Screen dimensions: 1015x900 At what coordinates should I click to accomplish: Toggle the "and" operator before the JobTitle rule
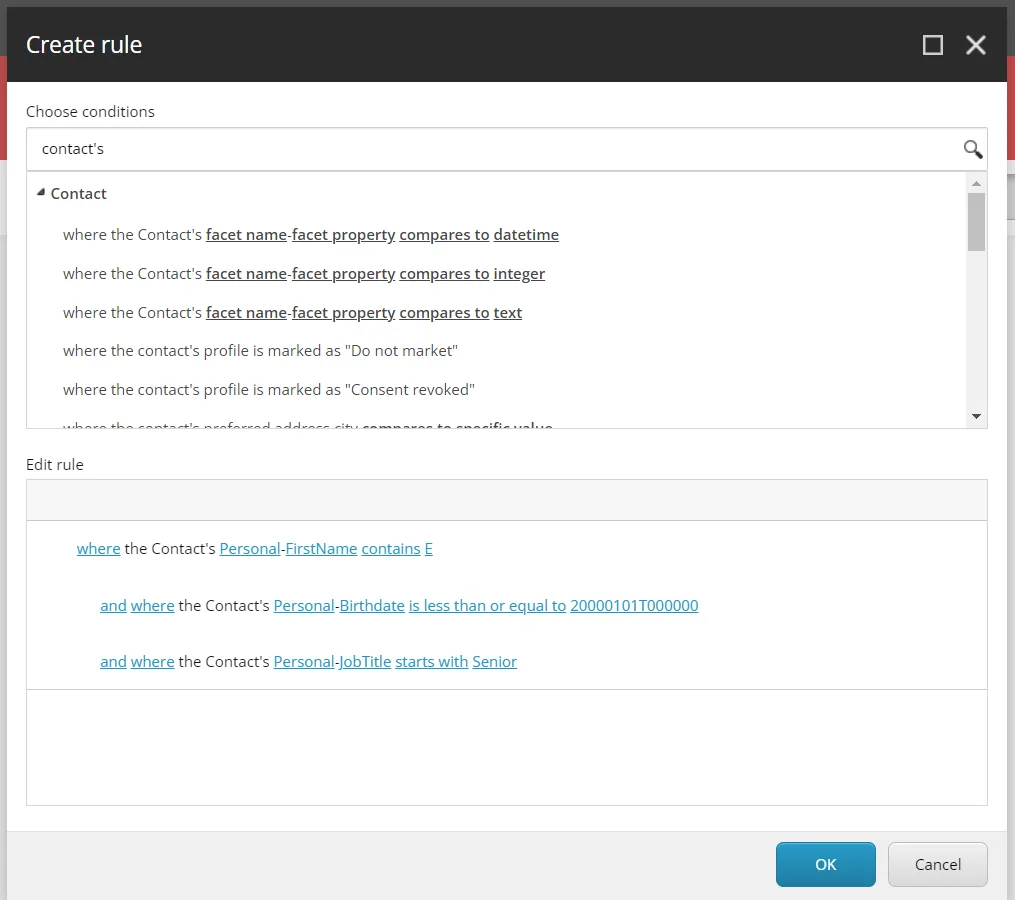point(113,662)
